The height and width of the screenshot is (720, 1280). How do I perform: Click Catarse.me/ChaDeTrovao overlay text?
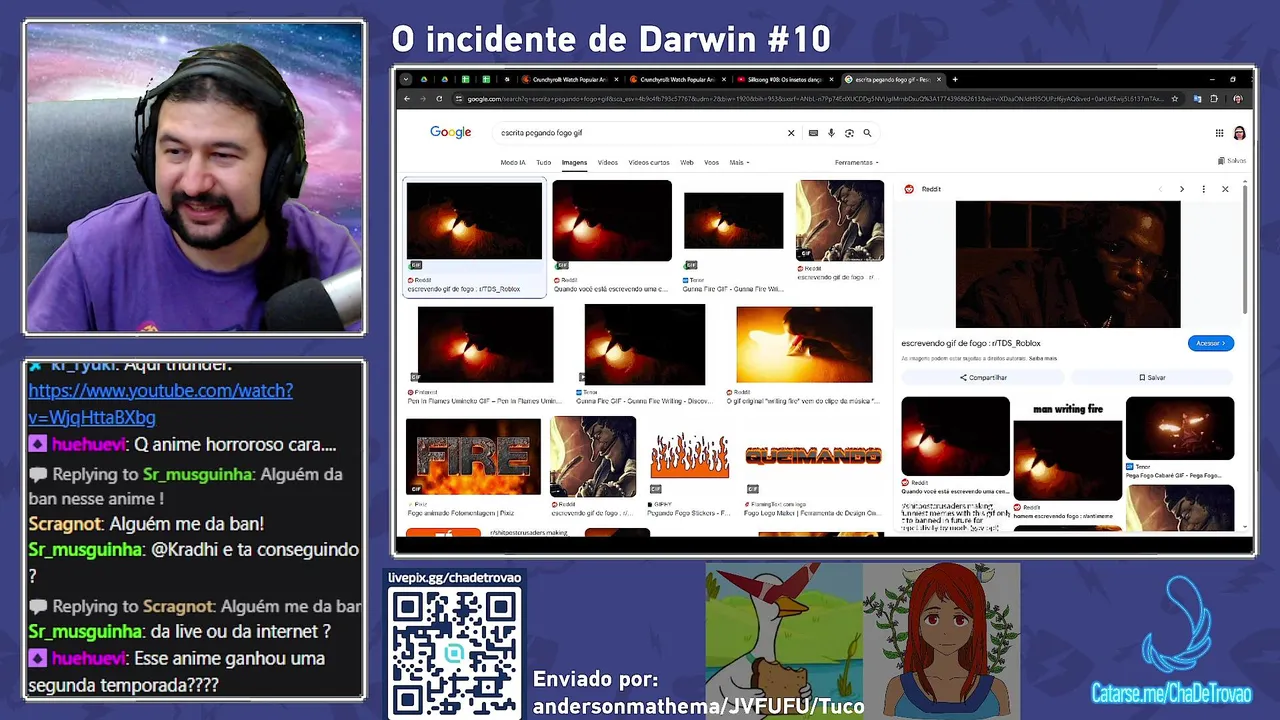pos(1171,693)
